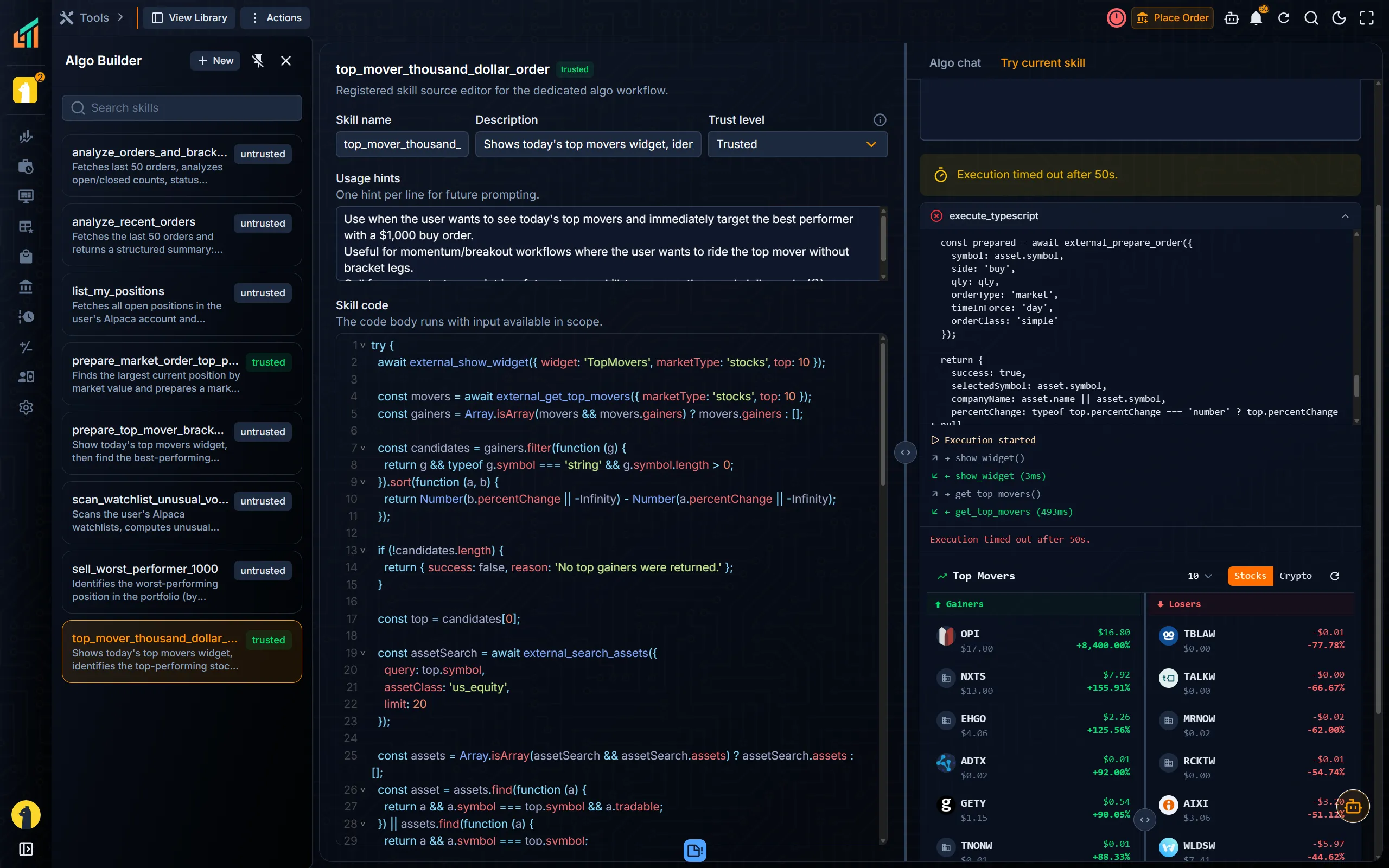The width and height of the screenshot is (1389, 868).
Task: Open the user card sidebar icon
Action: tap(26, 376)
